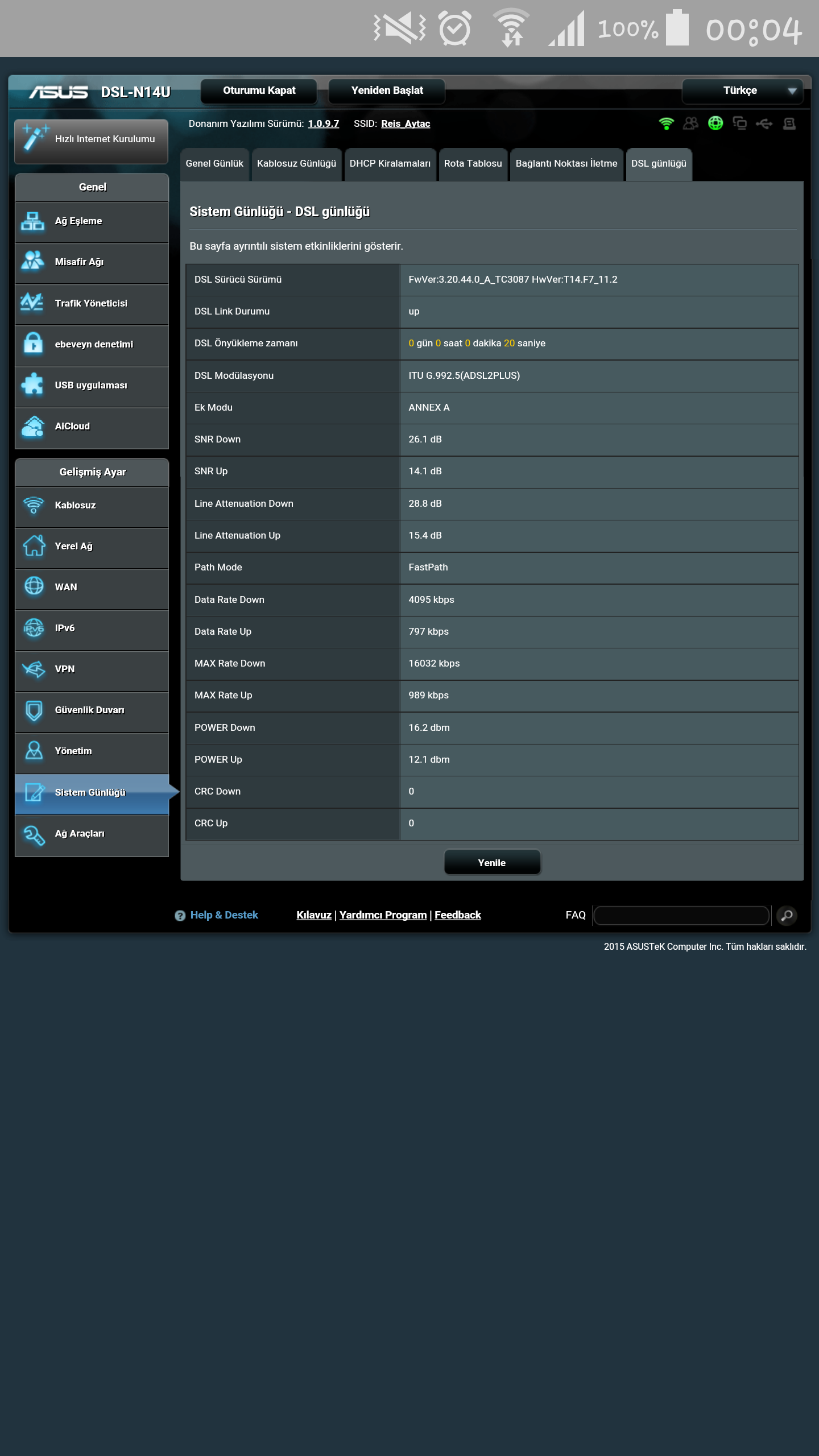Select MAX Rate Down value 16032 kbps

coord(434,663)
